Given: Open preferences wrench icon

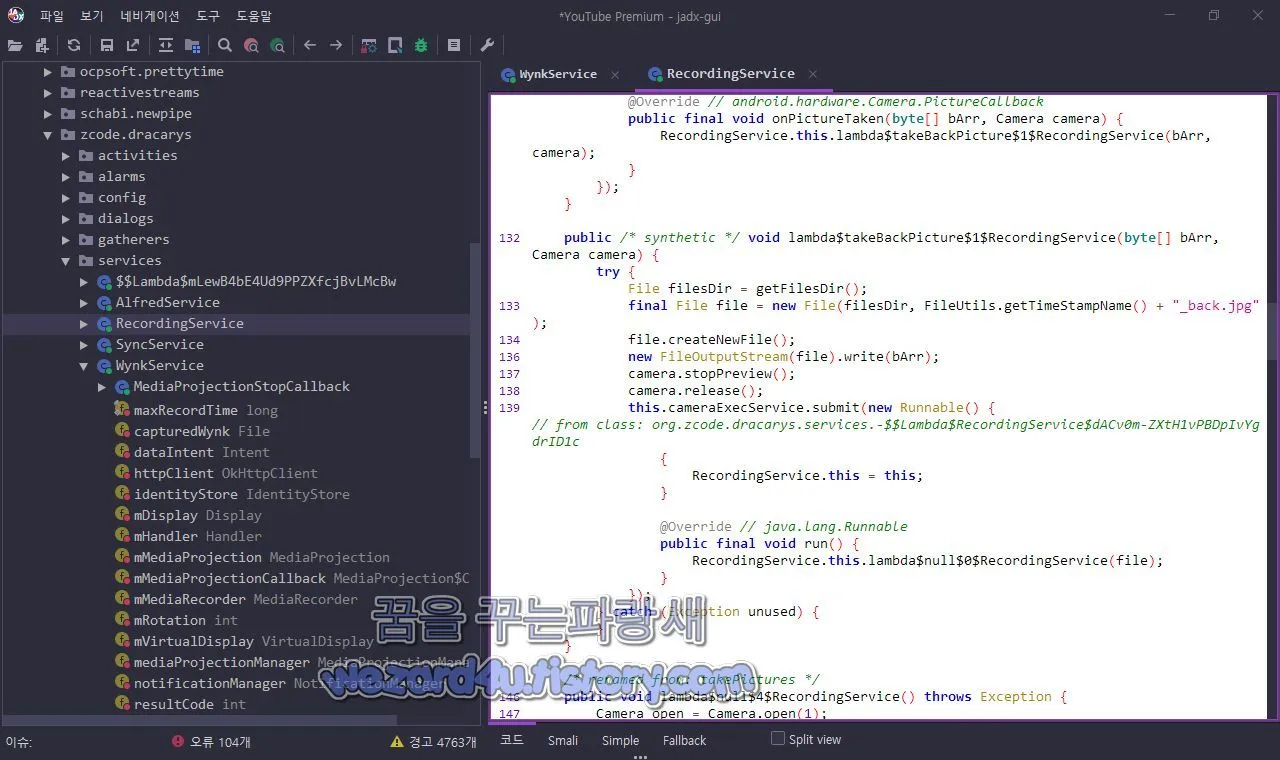Looking at the screenshot, I should click(x=487, y=45).
